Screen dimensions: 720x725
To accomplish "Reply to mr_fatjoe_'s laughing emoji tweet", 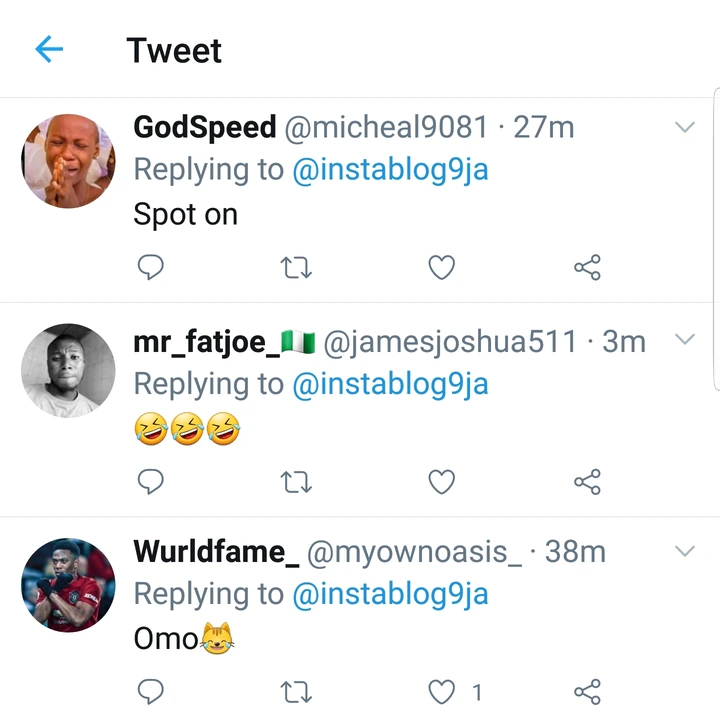I will pyautogui.click(x=149, y=482).
